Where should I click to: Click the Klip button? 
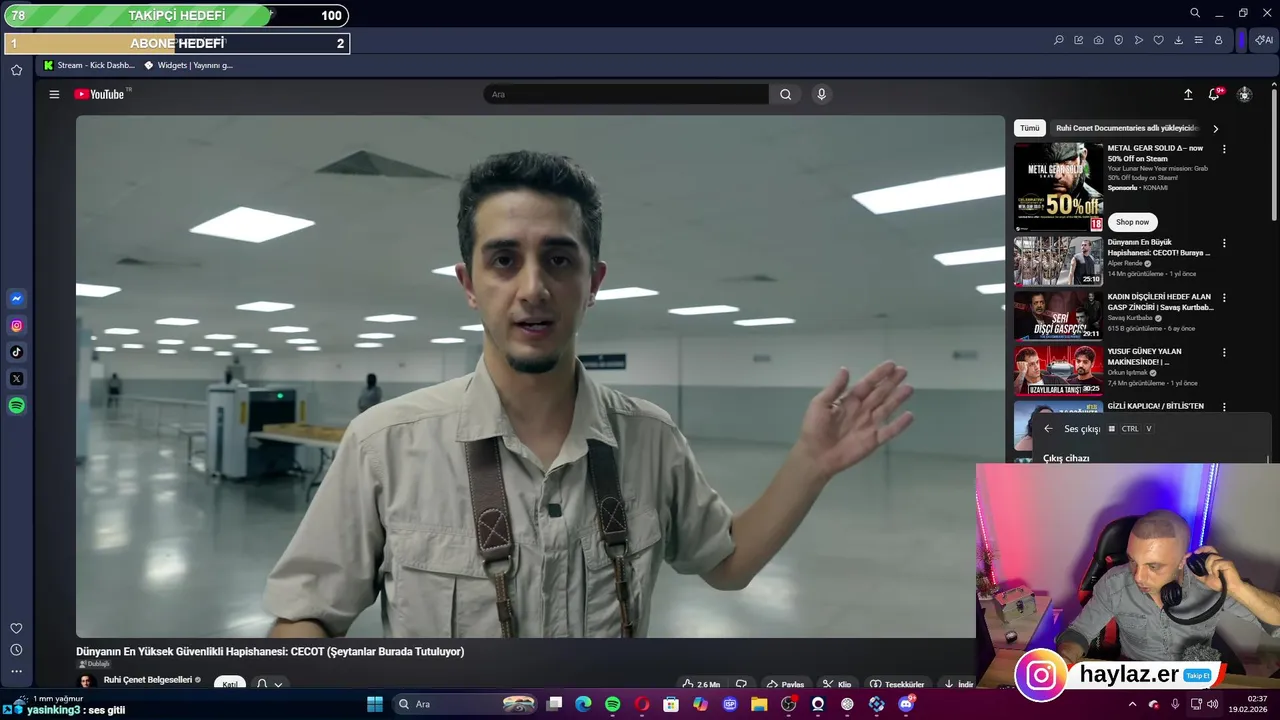837,684
